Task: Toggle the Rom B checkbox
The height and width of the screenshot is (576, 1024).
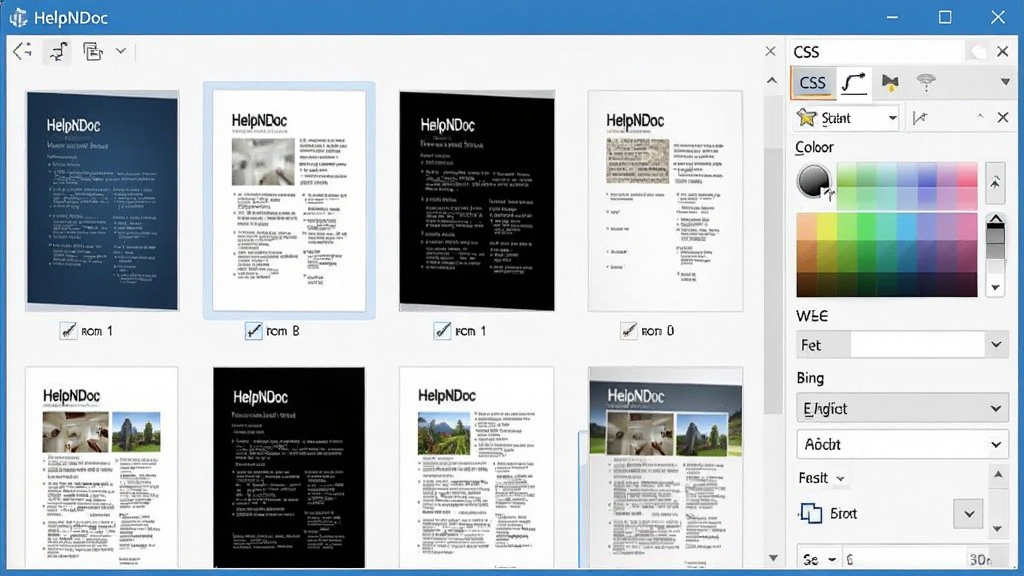Action: pos(253,331)
